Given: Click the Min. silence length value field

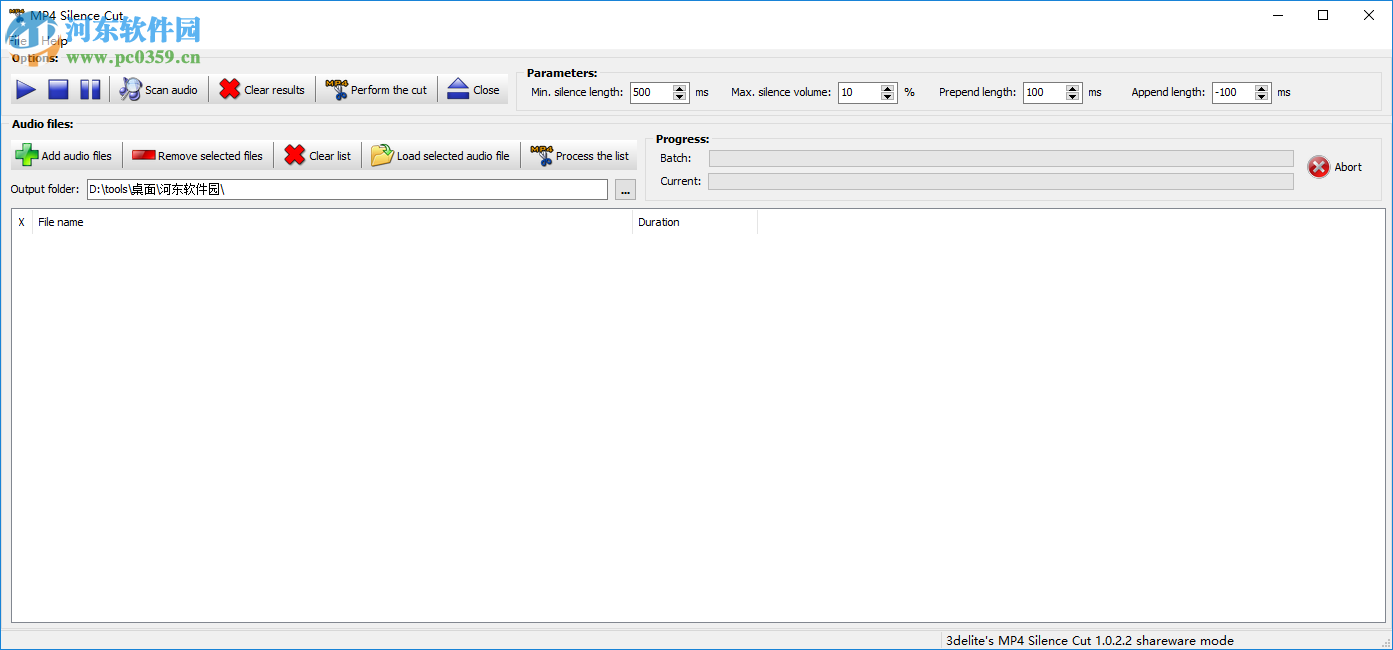Looking at the screenshot, I should pyautogui.click(x=651, y=92).
